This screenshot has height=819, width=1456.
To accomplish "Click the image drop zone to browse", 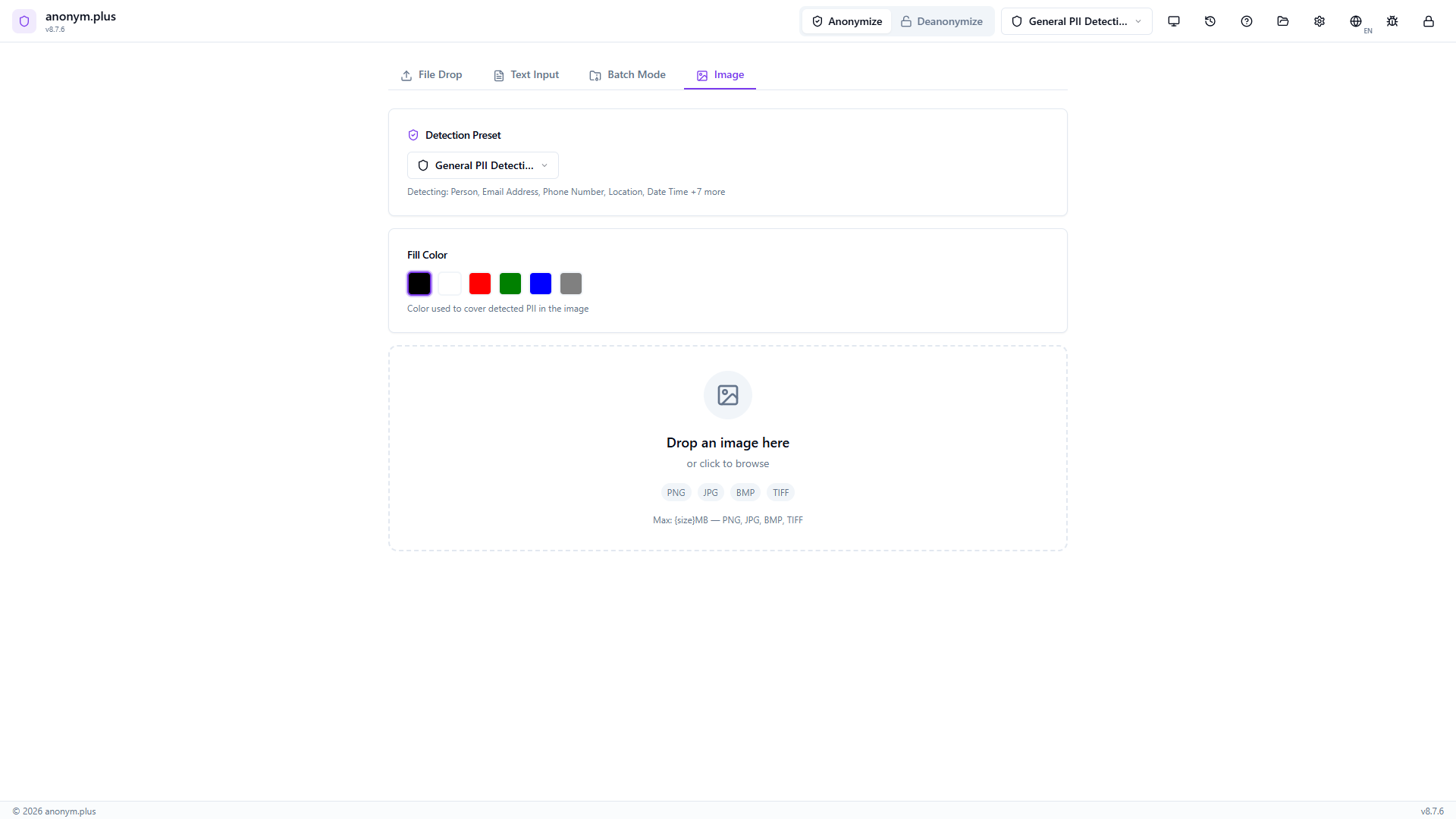I will [x=727, y=447].
